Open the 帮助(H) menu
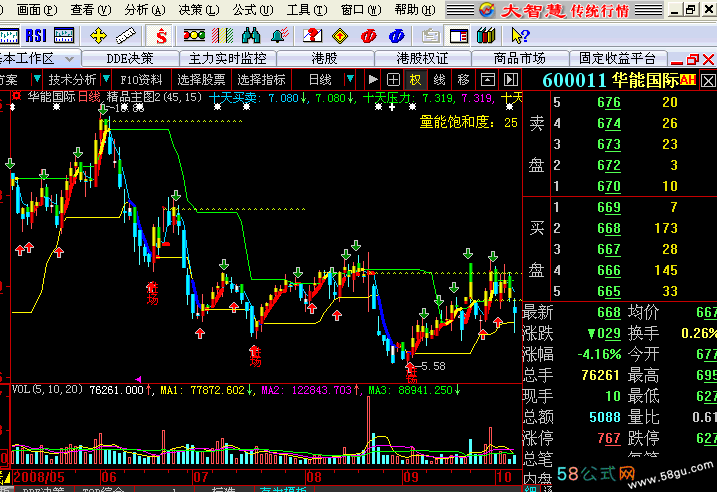The image size is (717, 492). click(x=414, y=10)
